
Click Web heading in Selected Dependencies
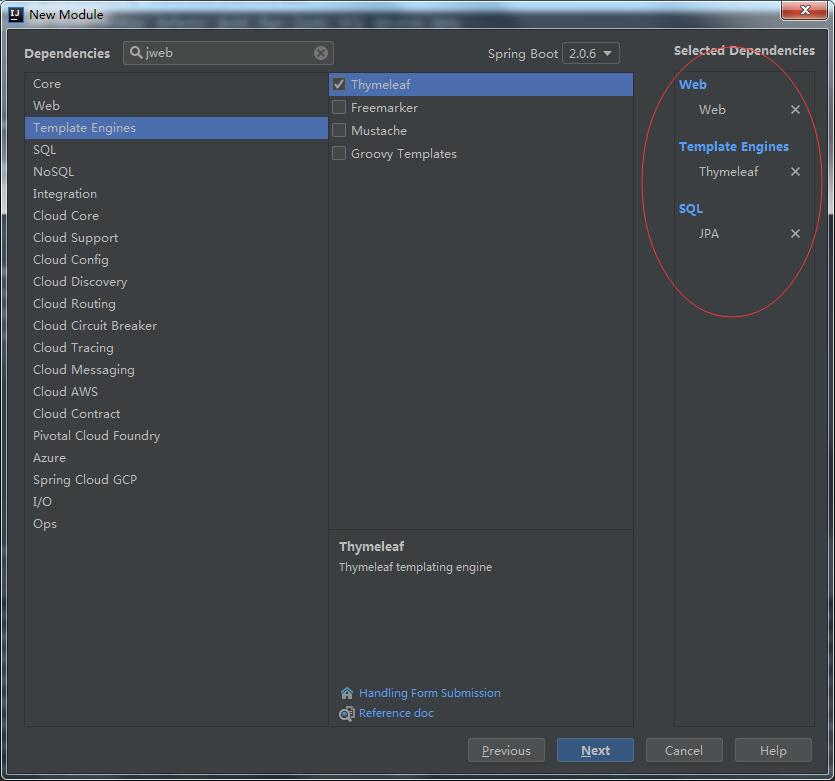(x=693, y=85)
